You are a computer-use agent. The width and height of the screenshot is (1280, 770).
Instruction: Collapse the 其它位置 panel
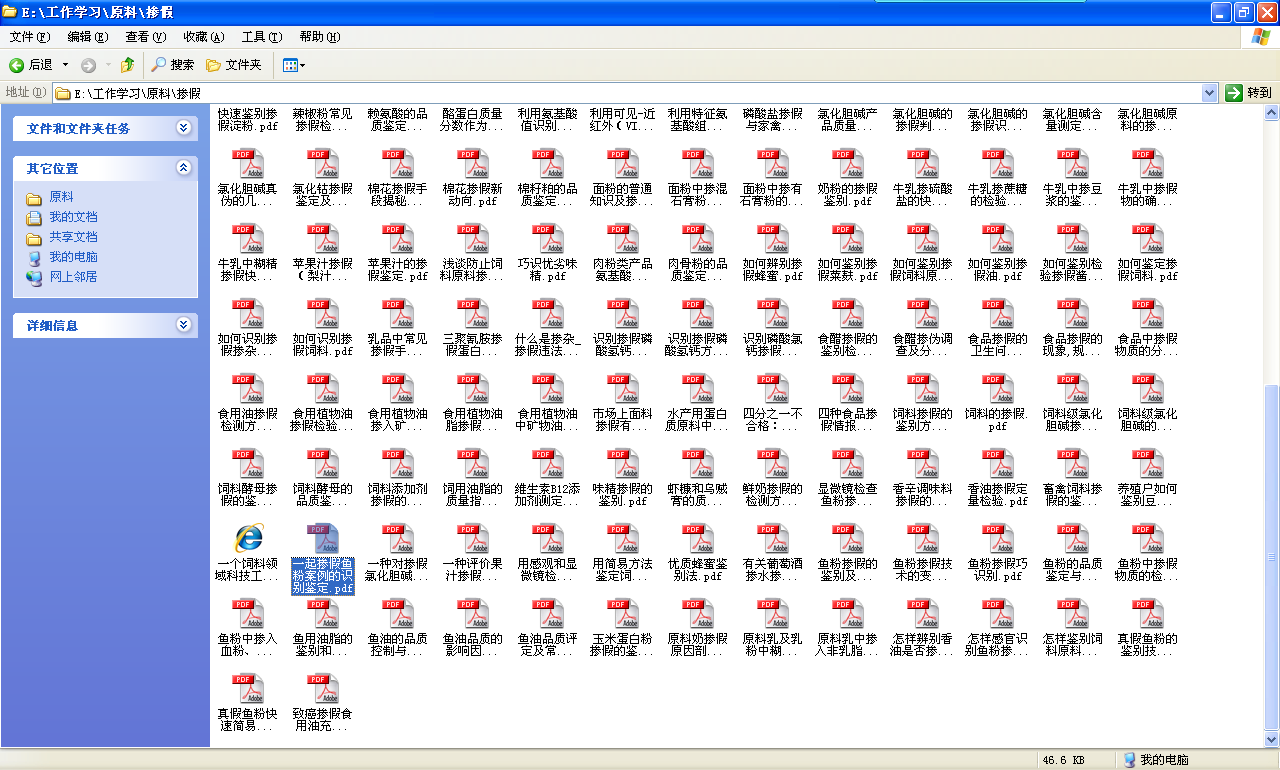tap(183, 168)
